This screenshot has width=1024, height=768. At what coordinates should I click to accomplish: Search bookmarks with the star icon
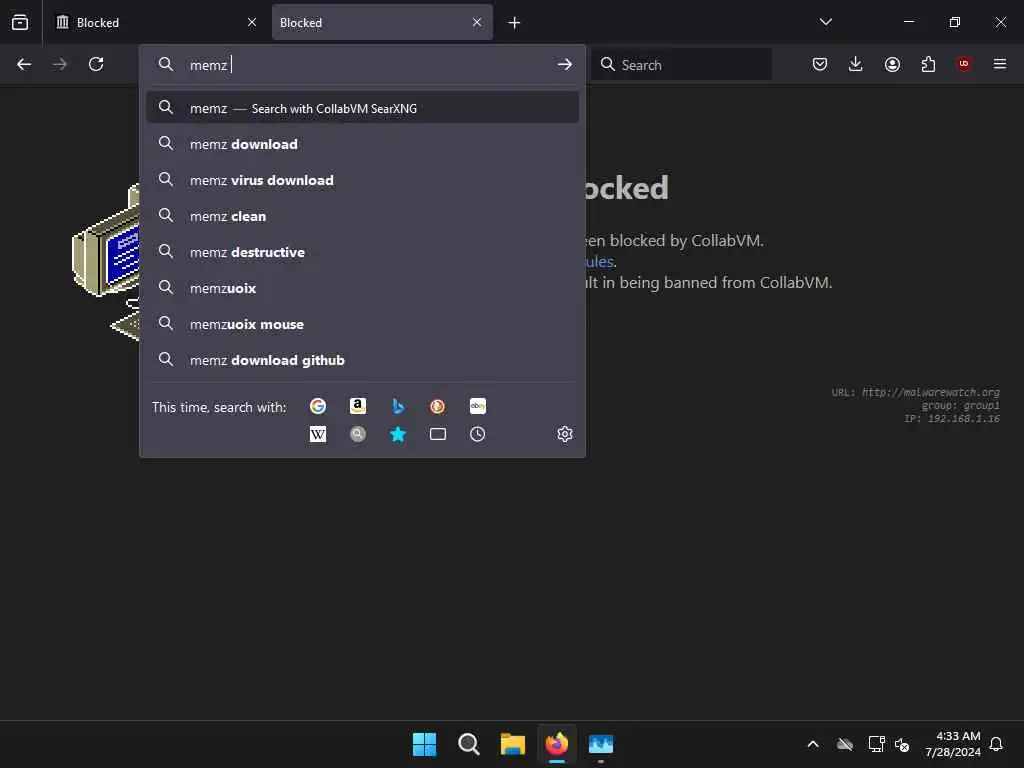point(398,434)
